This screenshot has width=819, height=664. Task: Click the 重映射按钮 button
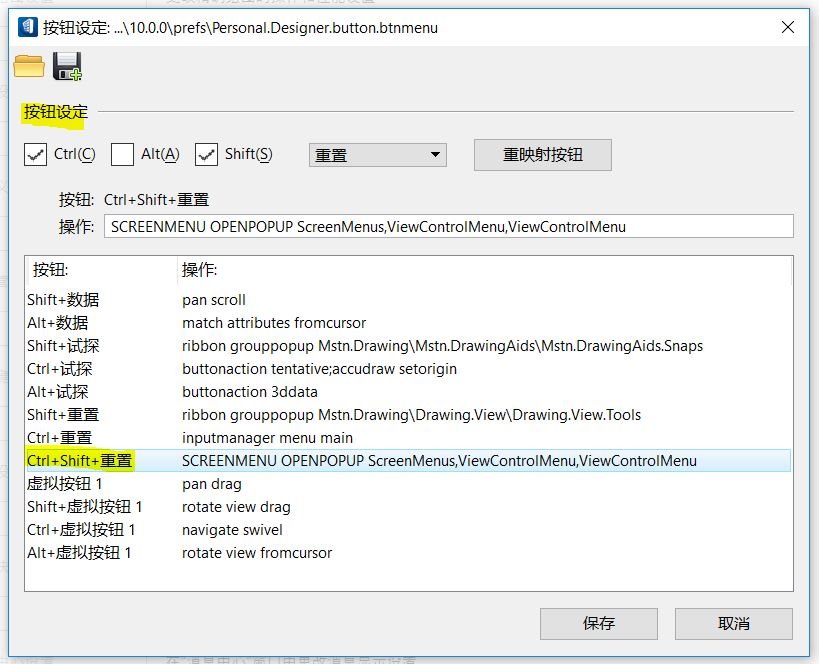[543, 155]
